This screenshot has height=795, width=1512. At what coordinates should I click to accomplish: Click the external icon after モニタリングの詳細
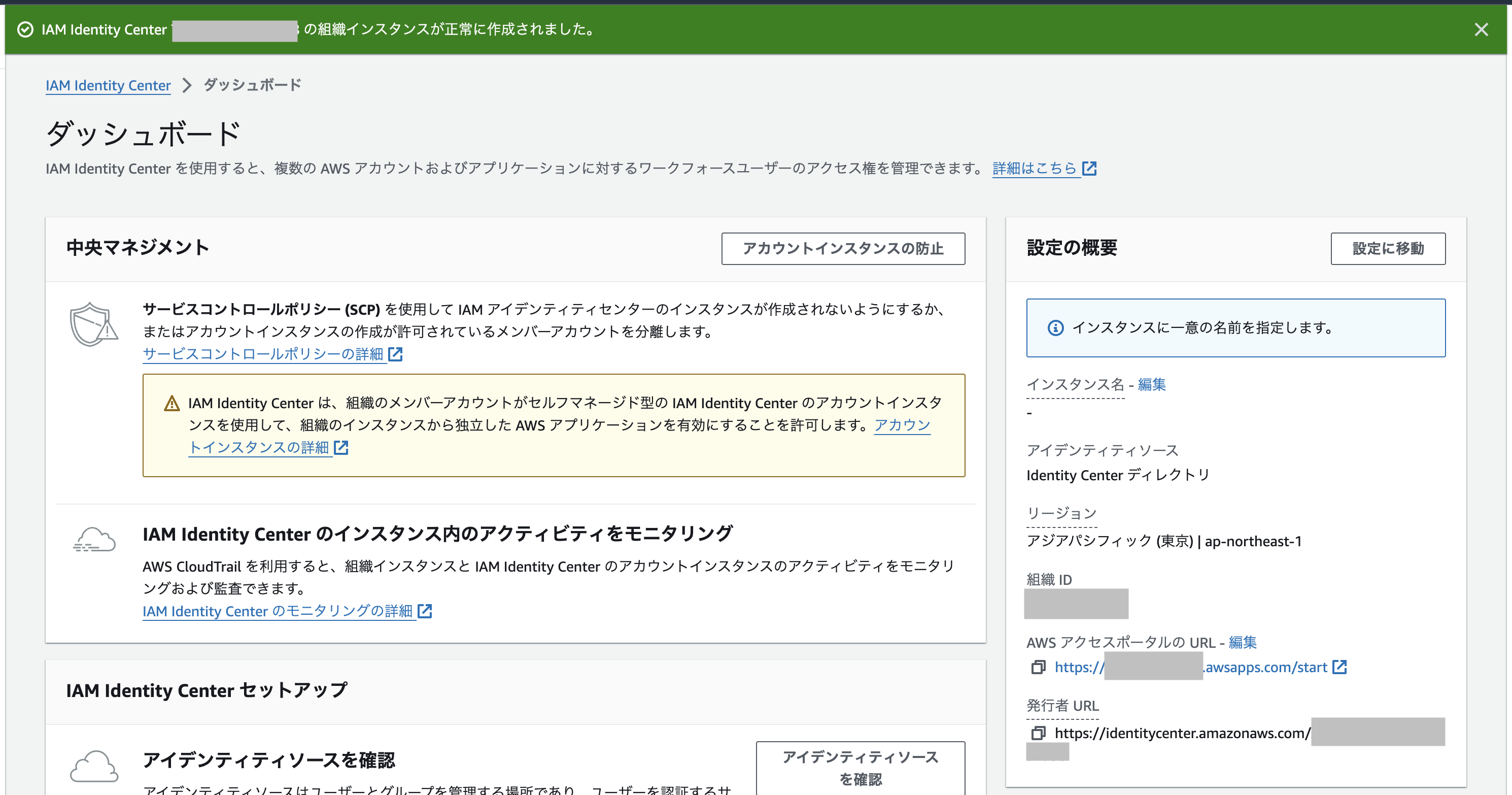click(x=424, y=611)
